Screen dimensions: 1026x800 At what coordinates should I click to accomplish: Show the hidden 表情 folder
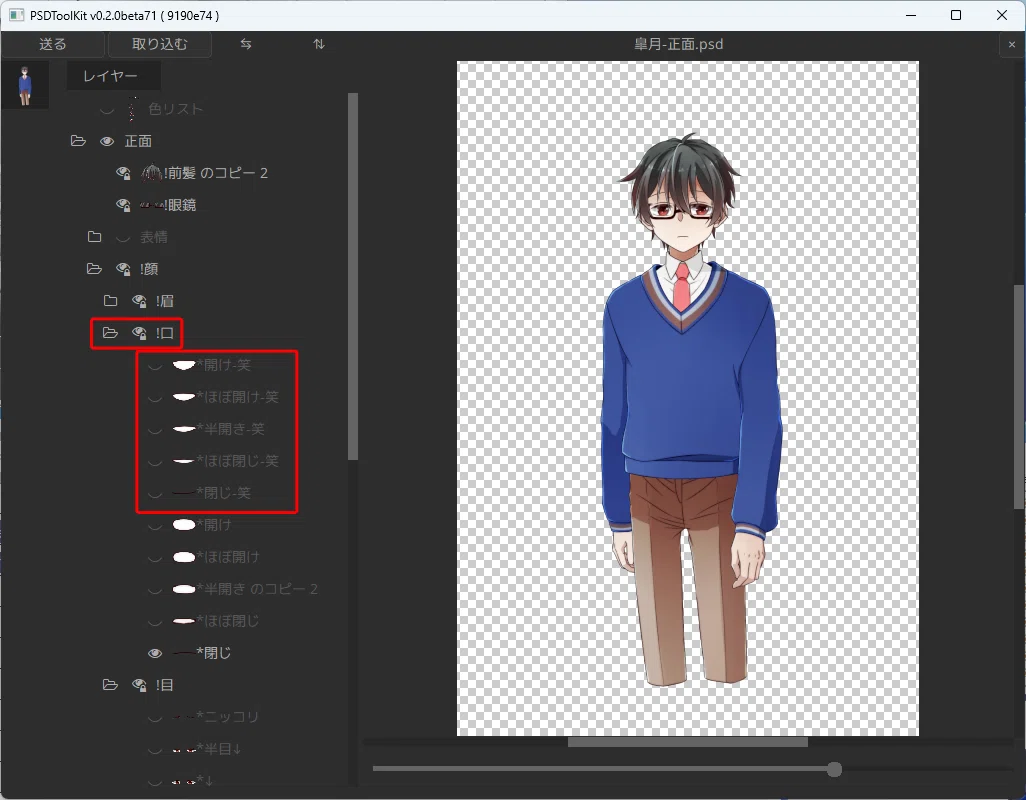click(x=122, y=237)
